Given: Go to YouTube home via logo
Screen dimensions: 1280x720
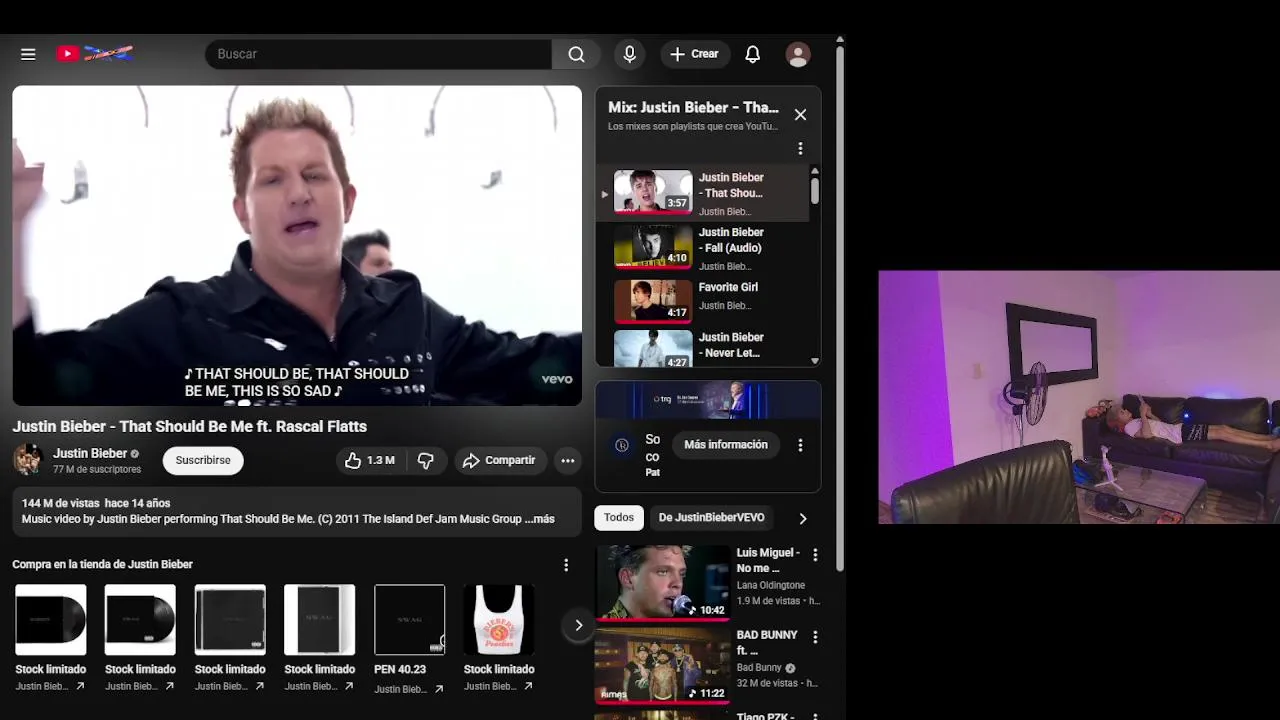Looking at the screenshot, I should click(x=95, y=54).
